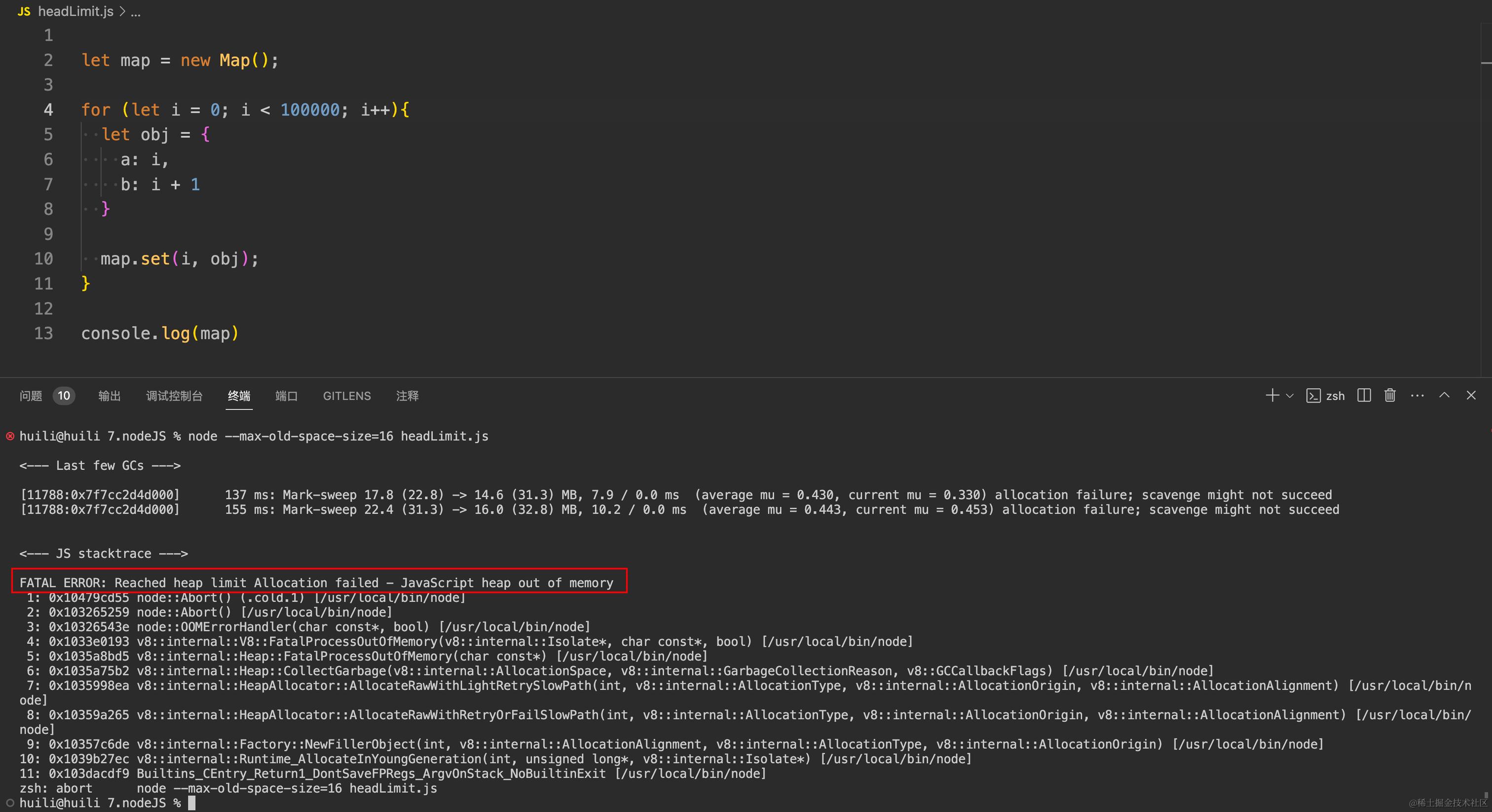Maximize panel with the up chevron
1492x812 pixels.
click(1445, 396)
